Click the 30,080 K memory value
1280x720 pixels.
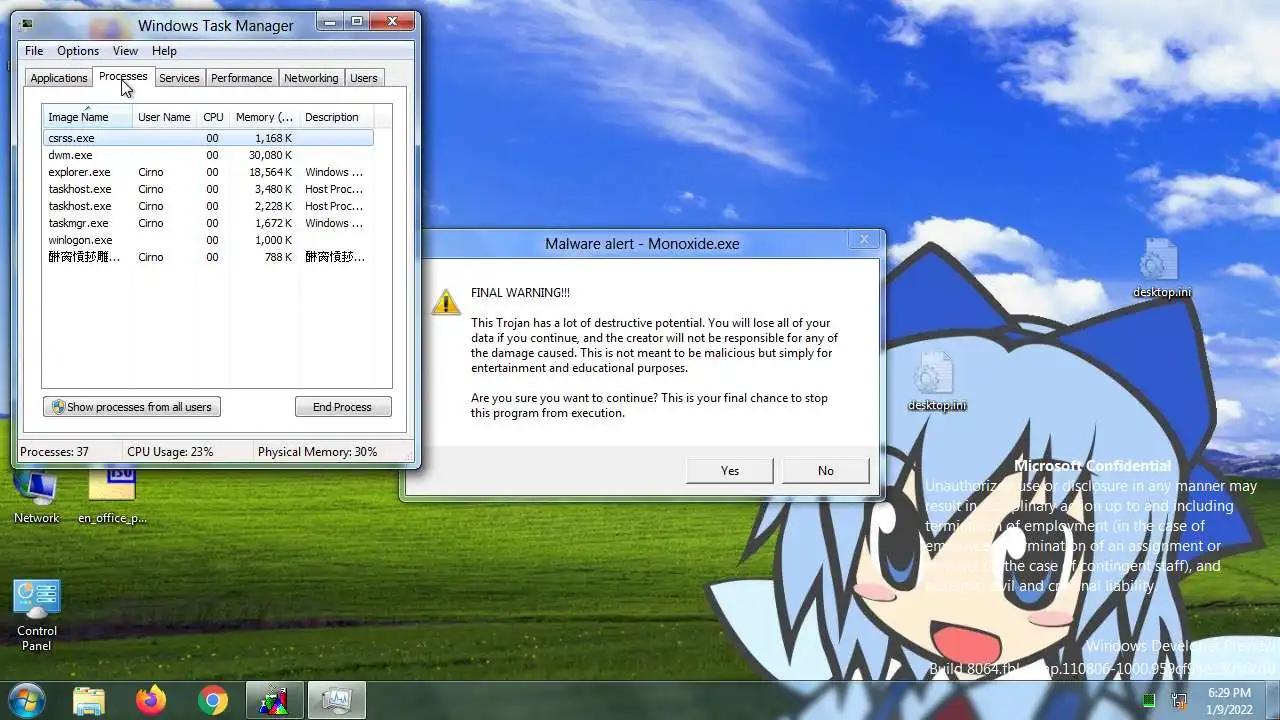click(270, 155)
